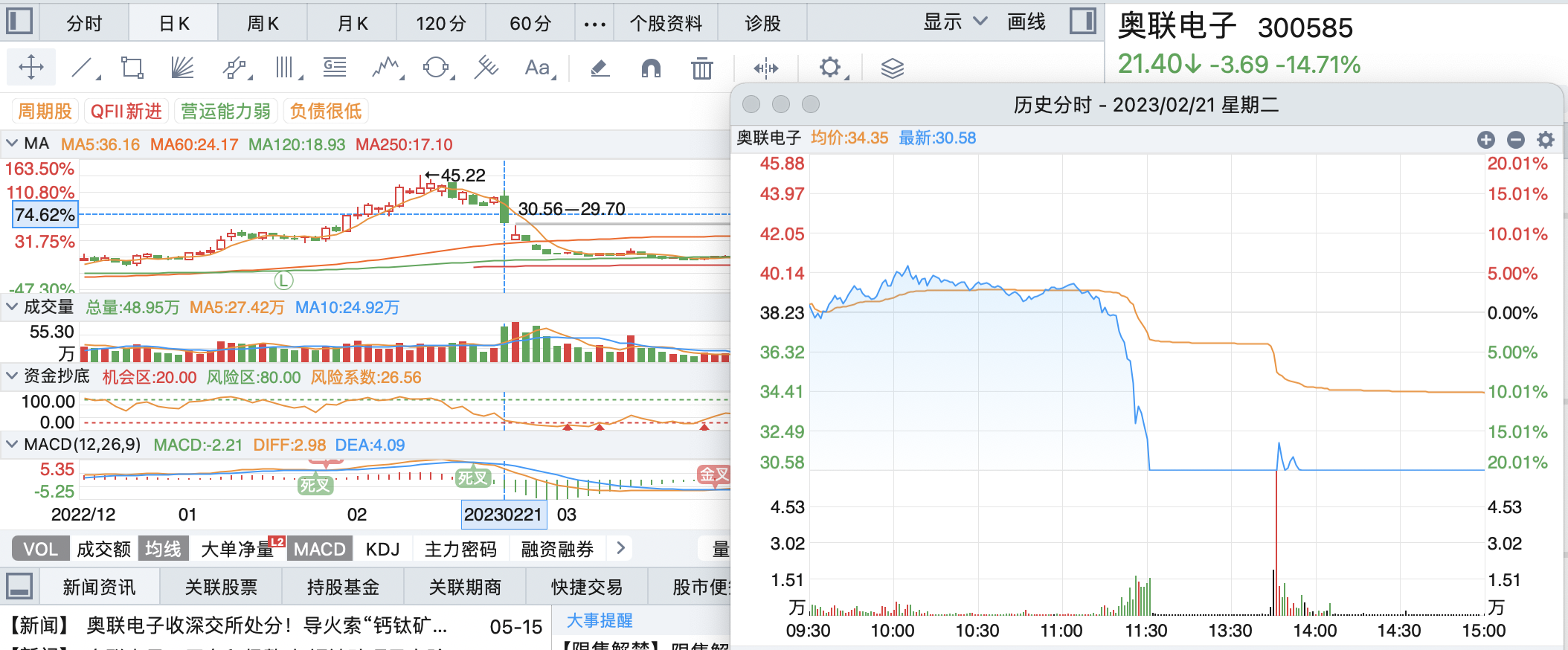
Task: Open line tool submenu triangle
Action: tap(97, 77)
